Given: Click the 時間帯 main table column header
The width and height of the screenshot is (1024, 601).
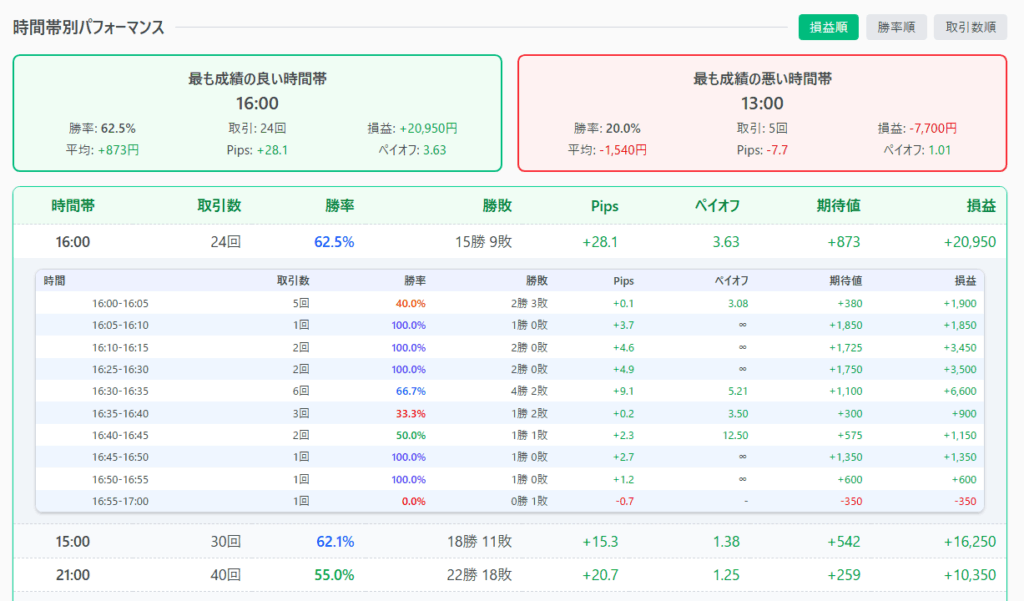Looking at the screenshot, I should click(x=73, y=206).
